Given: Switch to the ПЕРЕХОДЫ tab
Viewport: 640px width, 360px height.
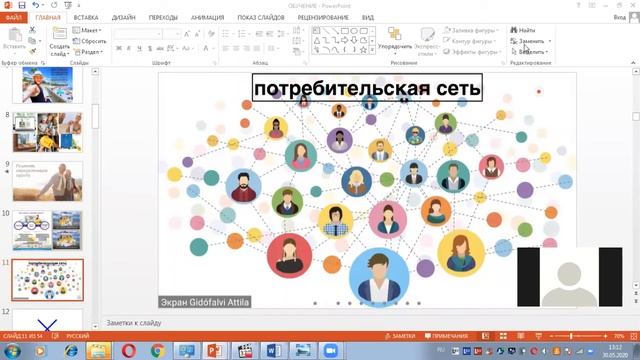Looking at the screenshot, I should 163,18.
